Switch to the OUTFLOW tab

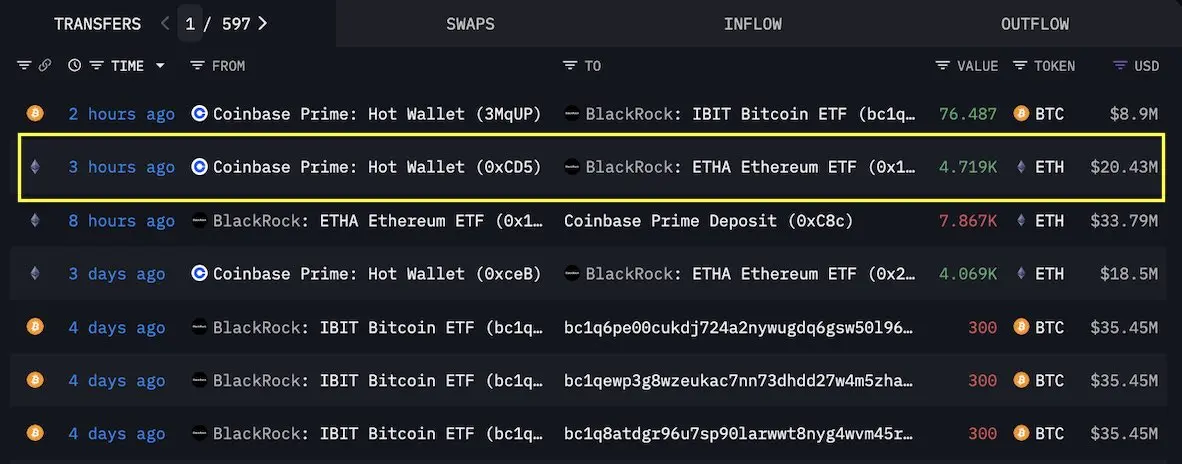(x=1034, y=24)
